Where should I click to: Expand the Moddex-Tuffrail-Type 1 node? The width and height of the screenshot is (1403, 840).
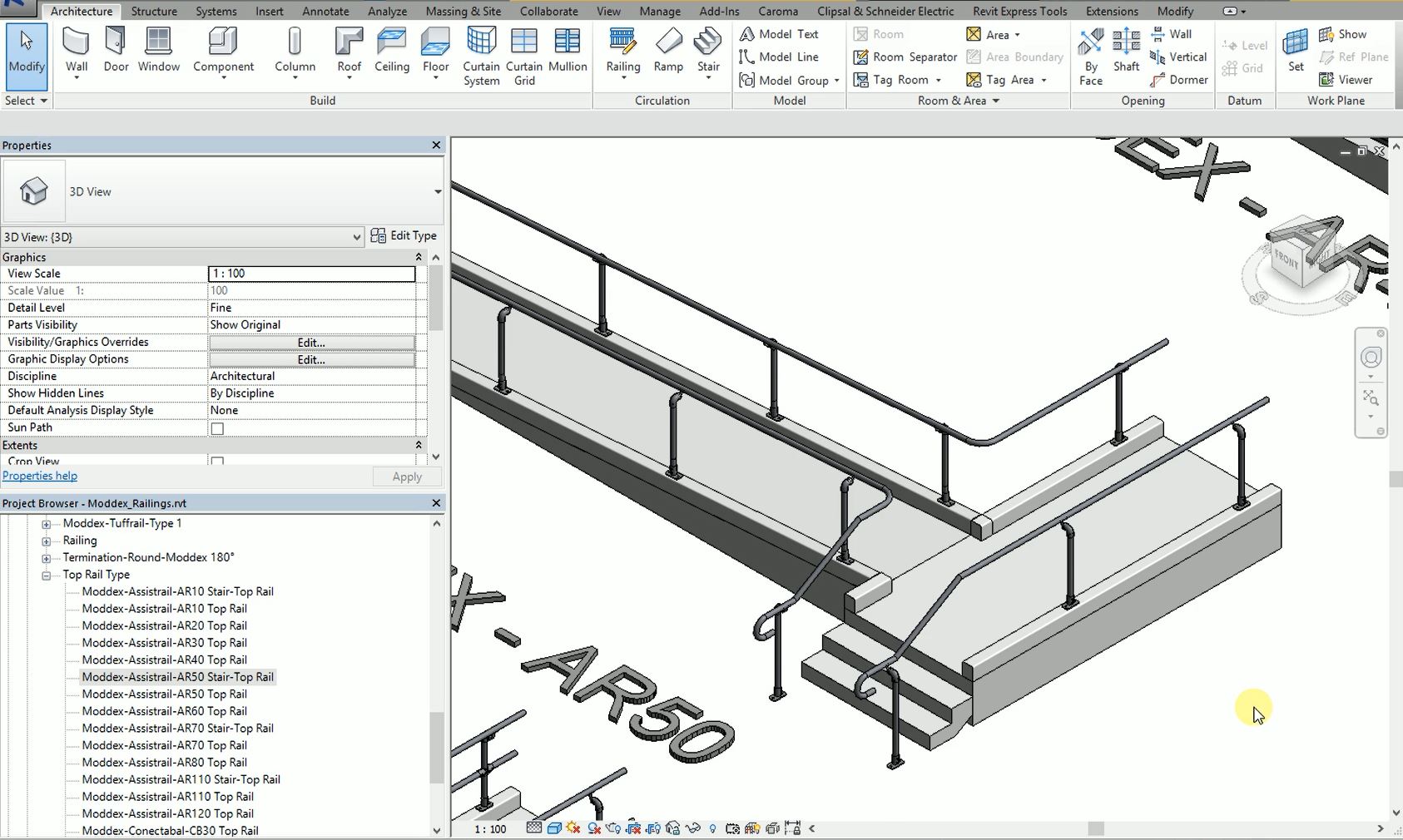[x=47, y=524]
